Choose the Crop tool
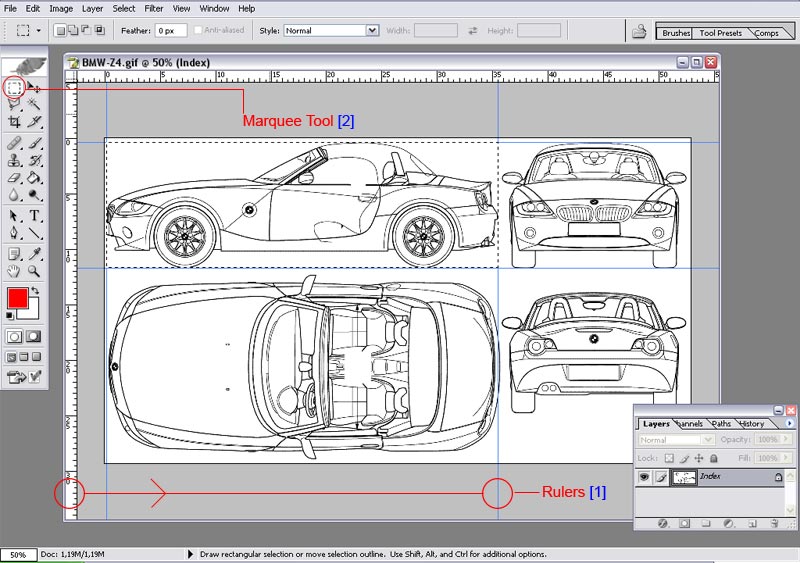Screen dimensions: 800x563 14,122
